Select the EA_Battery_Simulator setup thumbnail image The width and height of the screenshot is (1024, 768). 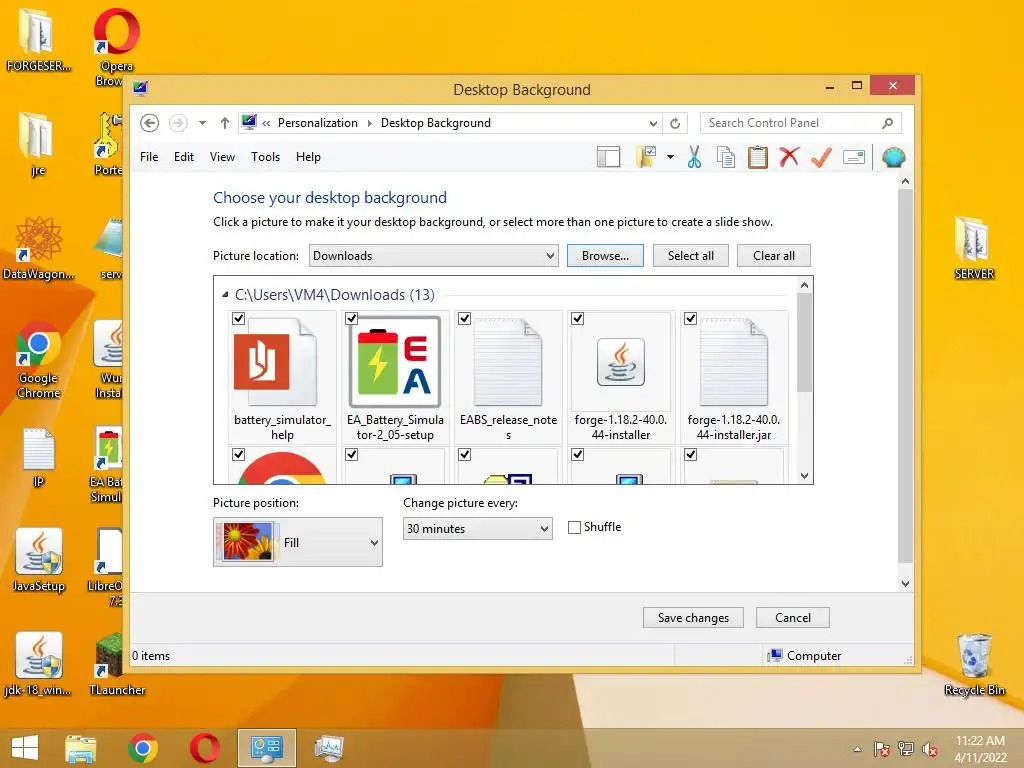point(394,362)
